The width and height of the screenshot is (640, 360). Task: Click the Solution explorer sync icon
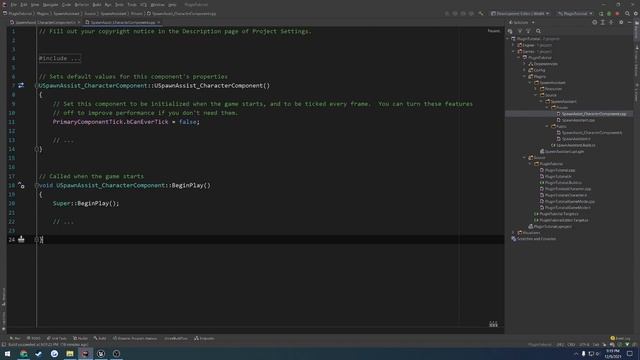pyautogui.click(x=510, y=31)
